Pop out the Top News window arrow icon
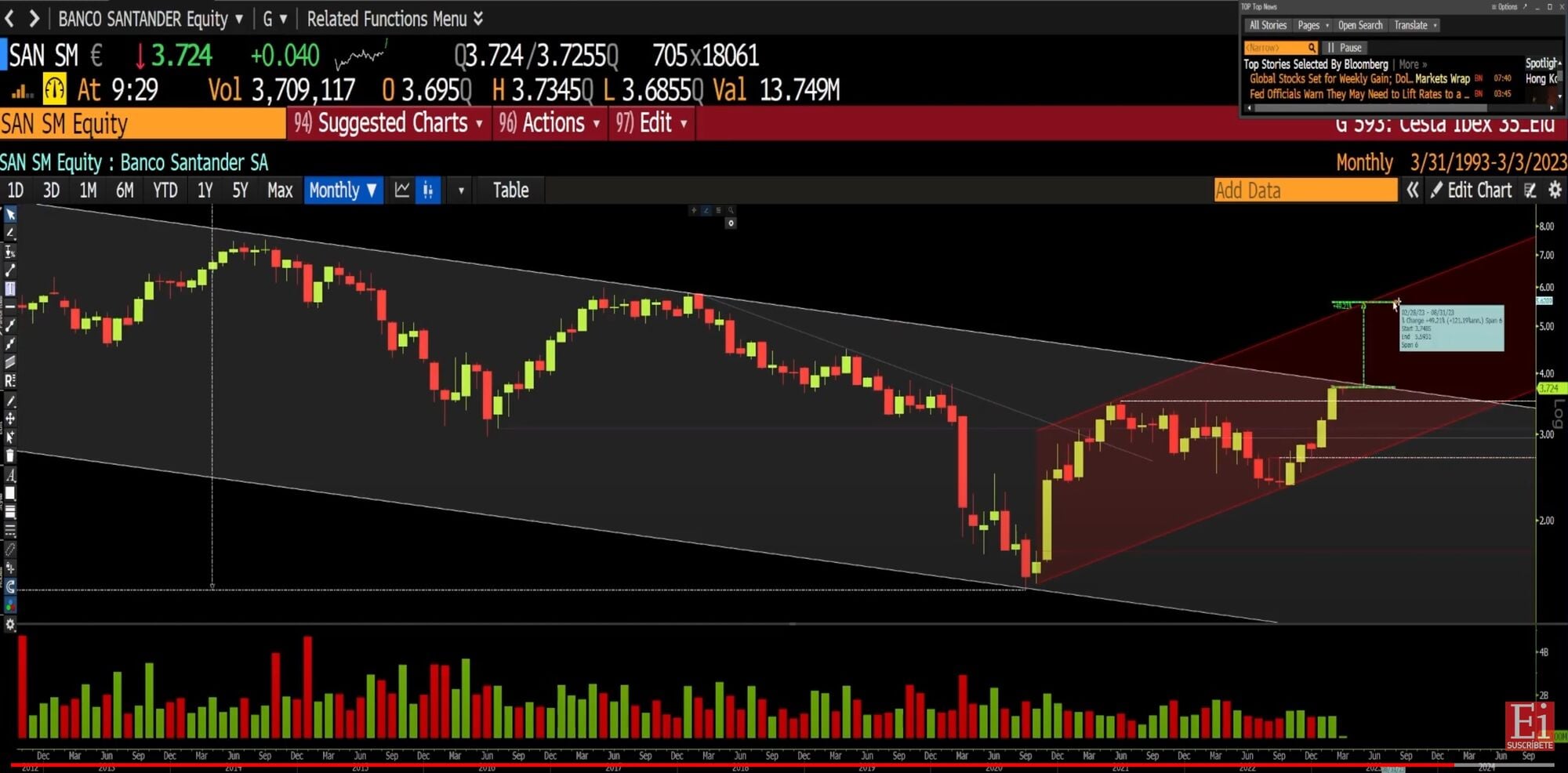 pyautogui.click(x=1525, y=7)
